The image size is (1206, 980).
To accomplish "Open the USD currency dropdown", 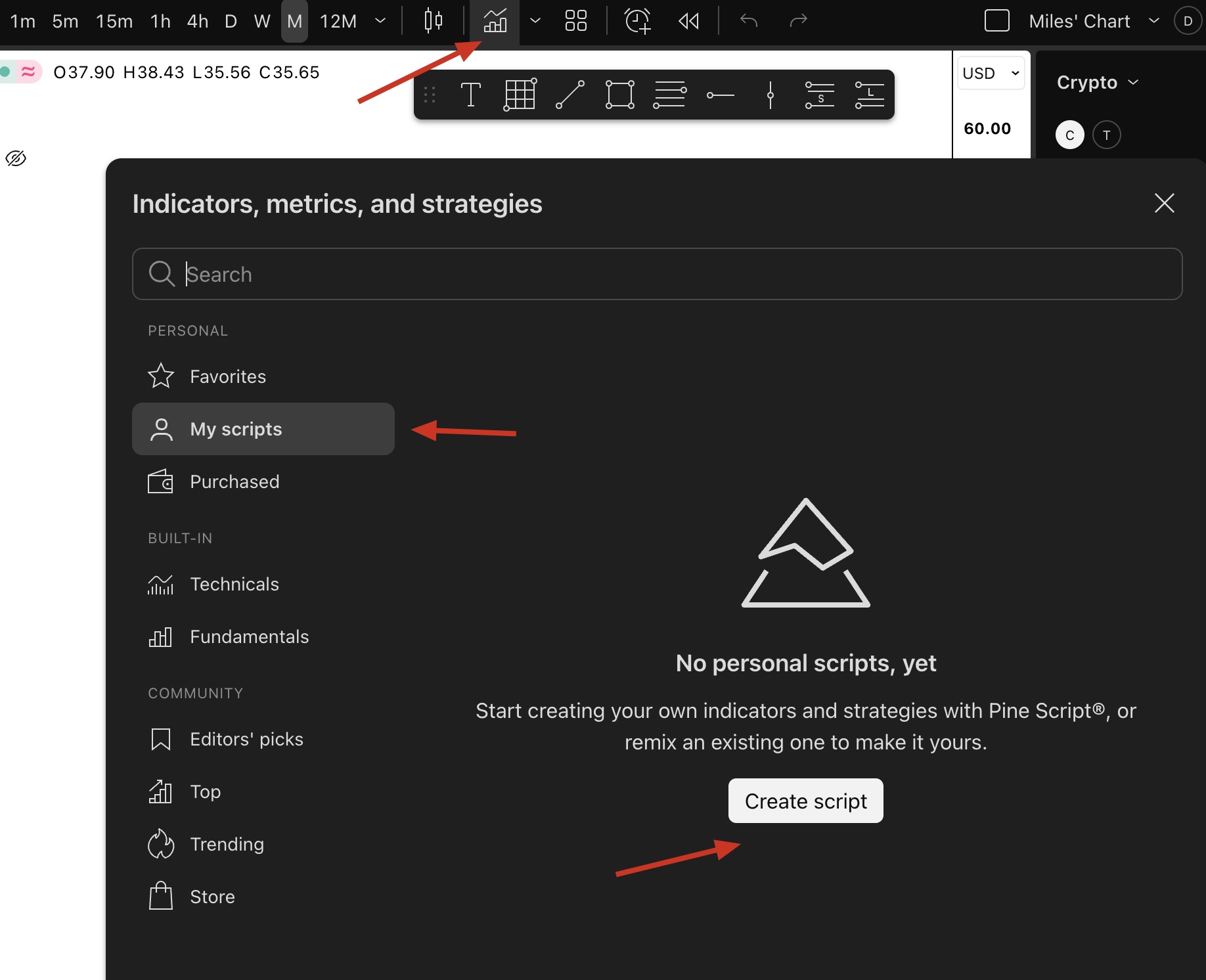I will [991, 73].
